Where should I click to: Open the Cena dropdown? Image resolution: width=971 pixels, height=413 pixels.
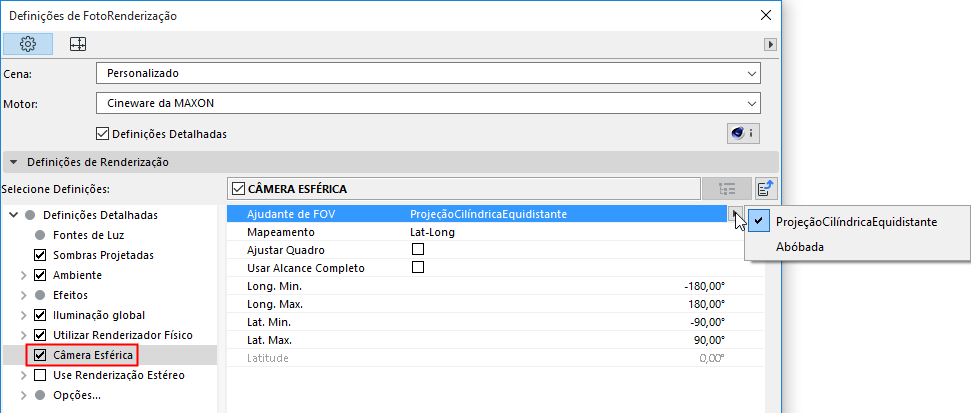[x=429, y=74]
